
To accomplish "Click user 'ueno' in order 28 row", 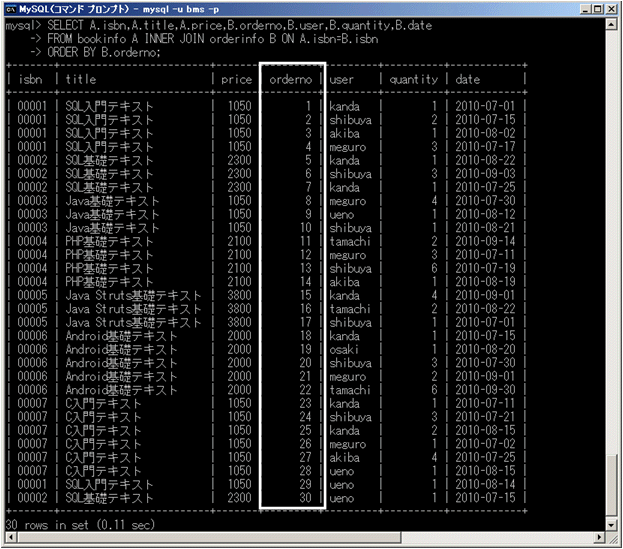I will (x=342, y=471).
